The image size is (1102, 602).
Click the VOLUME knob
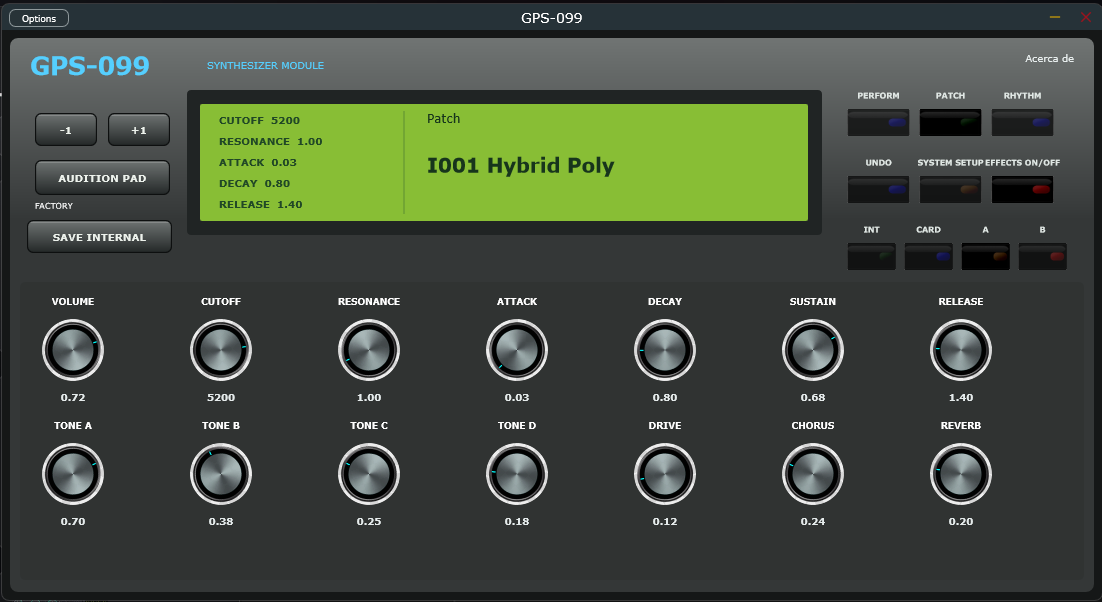pyautogui.click(x=73, y=350)
